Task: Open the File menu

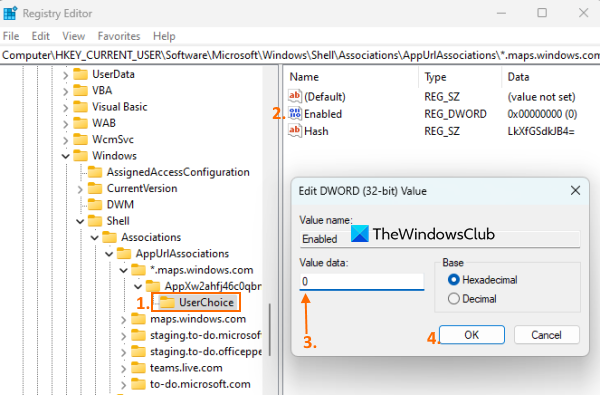Action: click(x=11, y=36)
